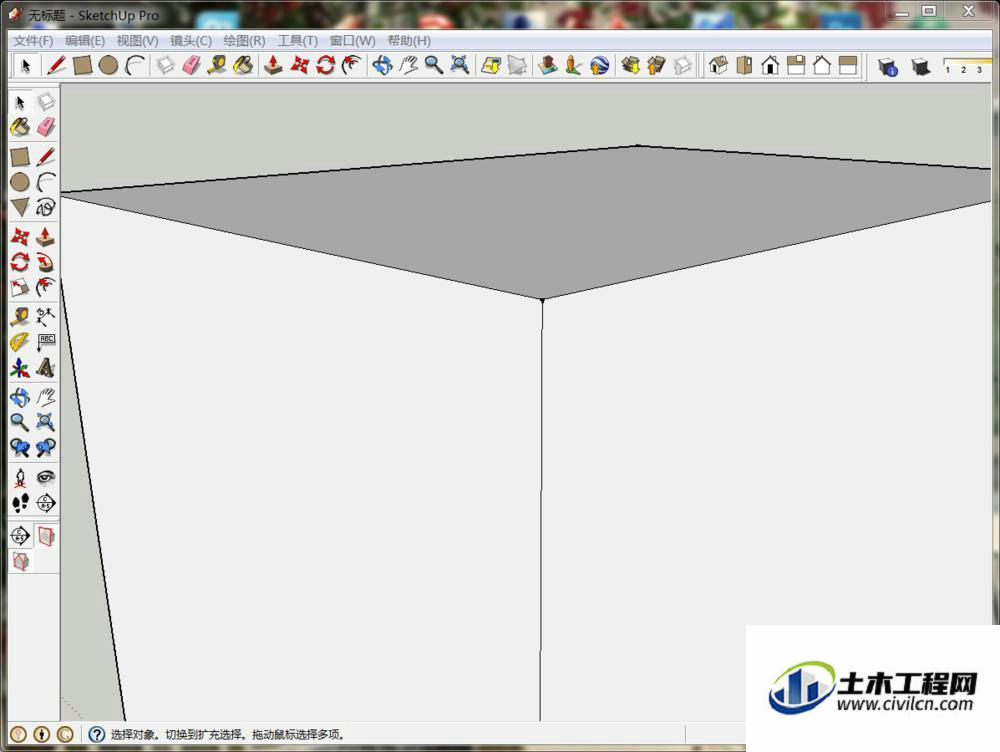1000x752 pixels.
Task: Open the 帮助(H) menu
Action: coord(409,41)
